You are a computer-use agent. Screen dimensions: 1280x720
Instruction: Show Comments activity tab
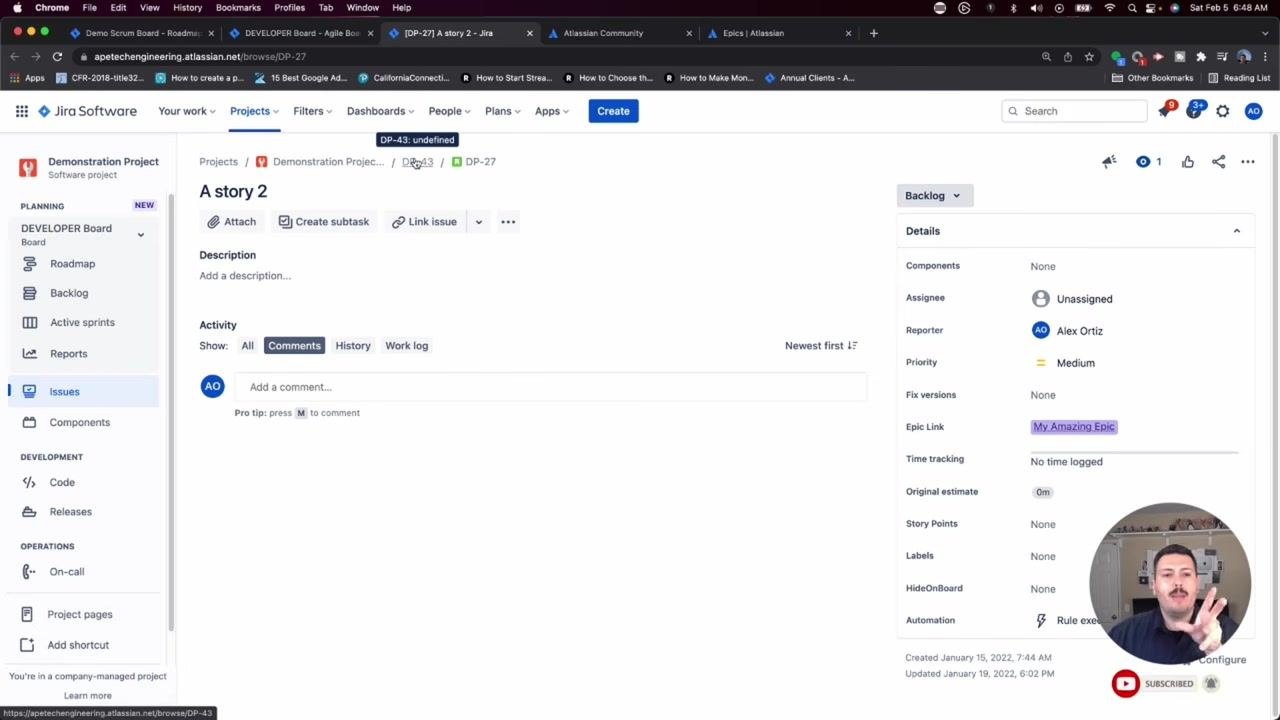pyautogui.click(x=294, y=346)
